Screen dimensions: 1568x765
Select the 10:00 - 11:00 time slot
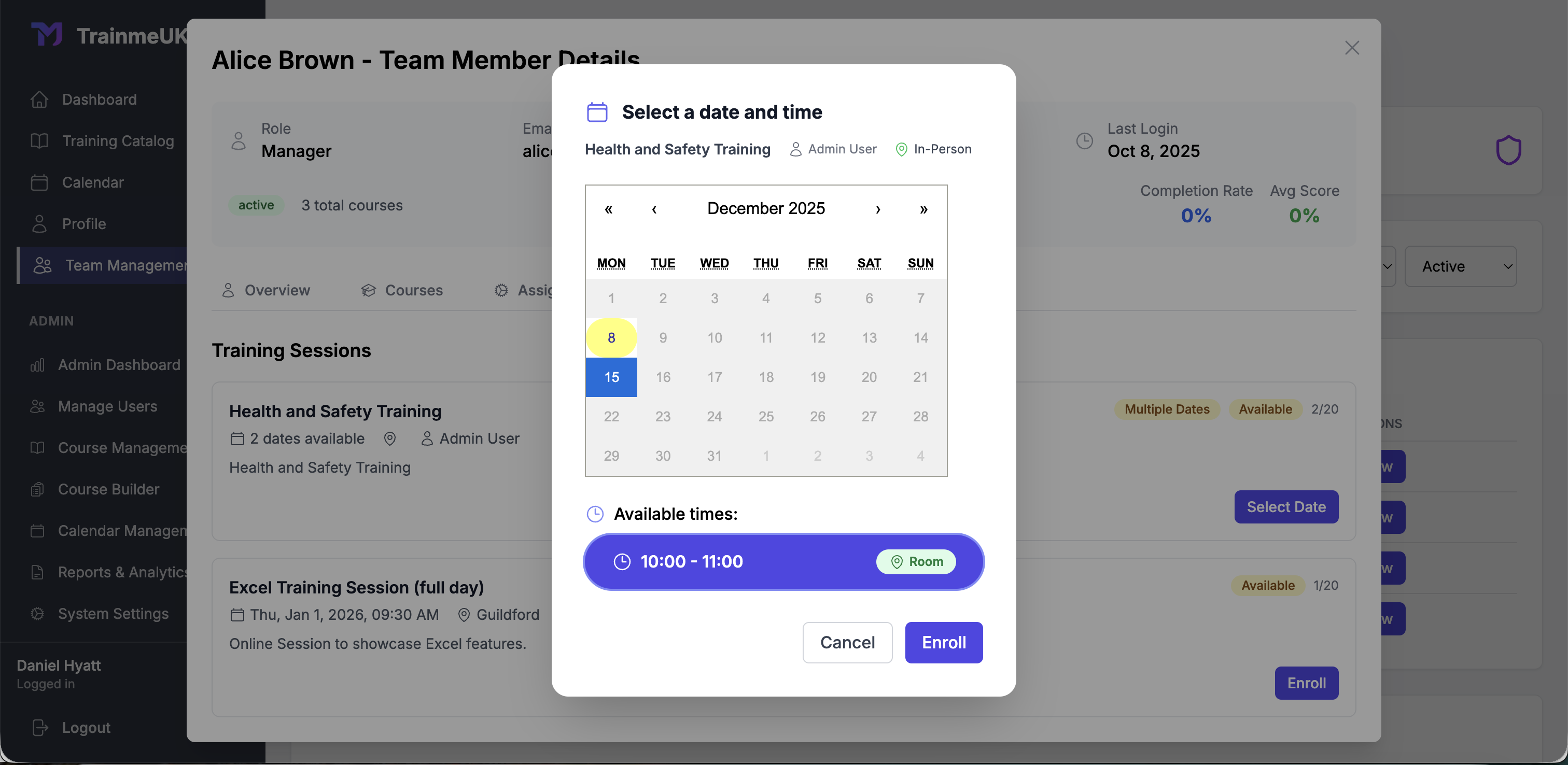(x=783, y=561)
